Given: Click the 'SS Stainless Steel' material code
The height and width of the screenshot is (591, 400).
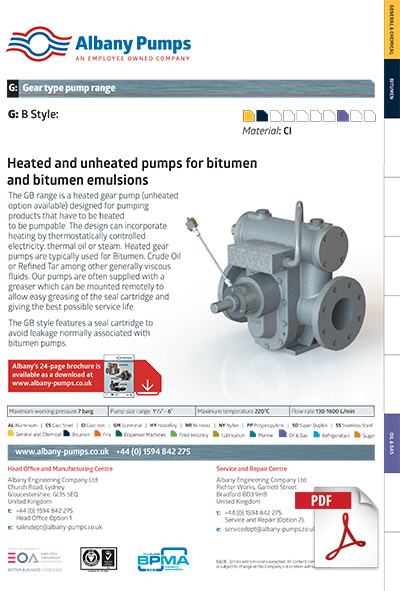Looking at the screenshot, I should click(354, 425).
